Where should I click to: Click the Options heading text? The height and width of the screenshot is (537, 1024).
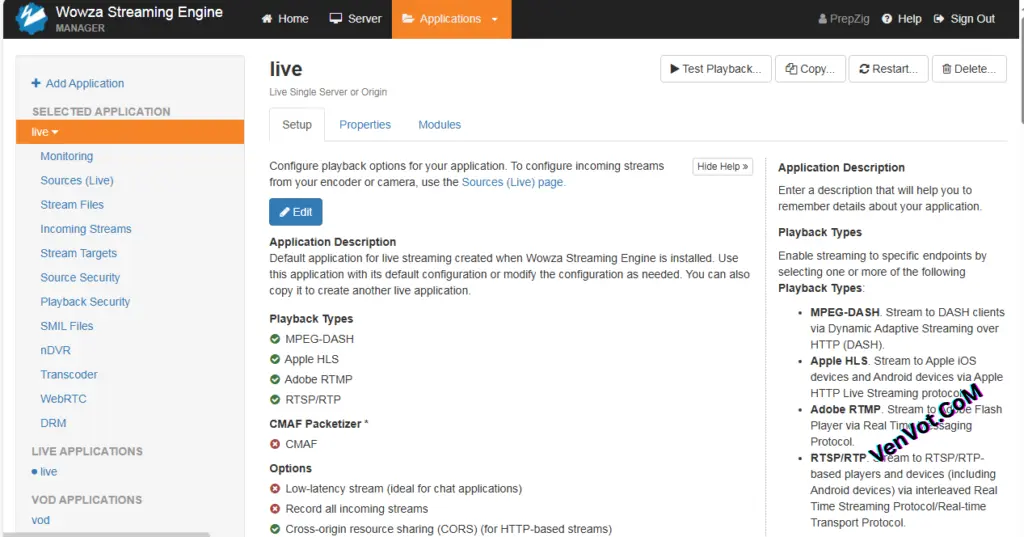click(x=291, y=468)
